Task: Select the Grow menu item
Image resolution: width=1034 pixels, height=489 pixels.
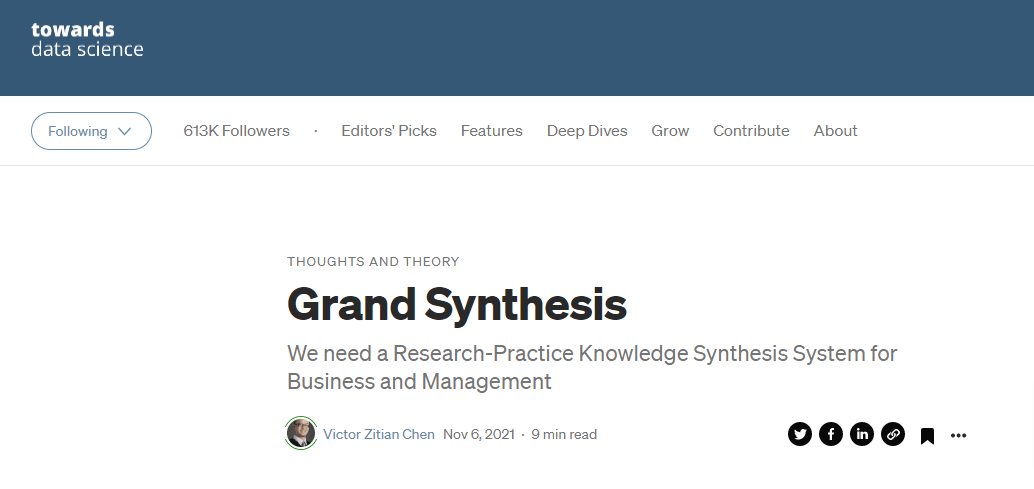Action: [x=670, y=131]
